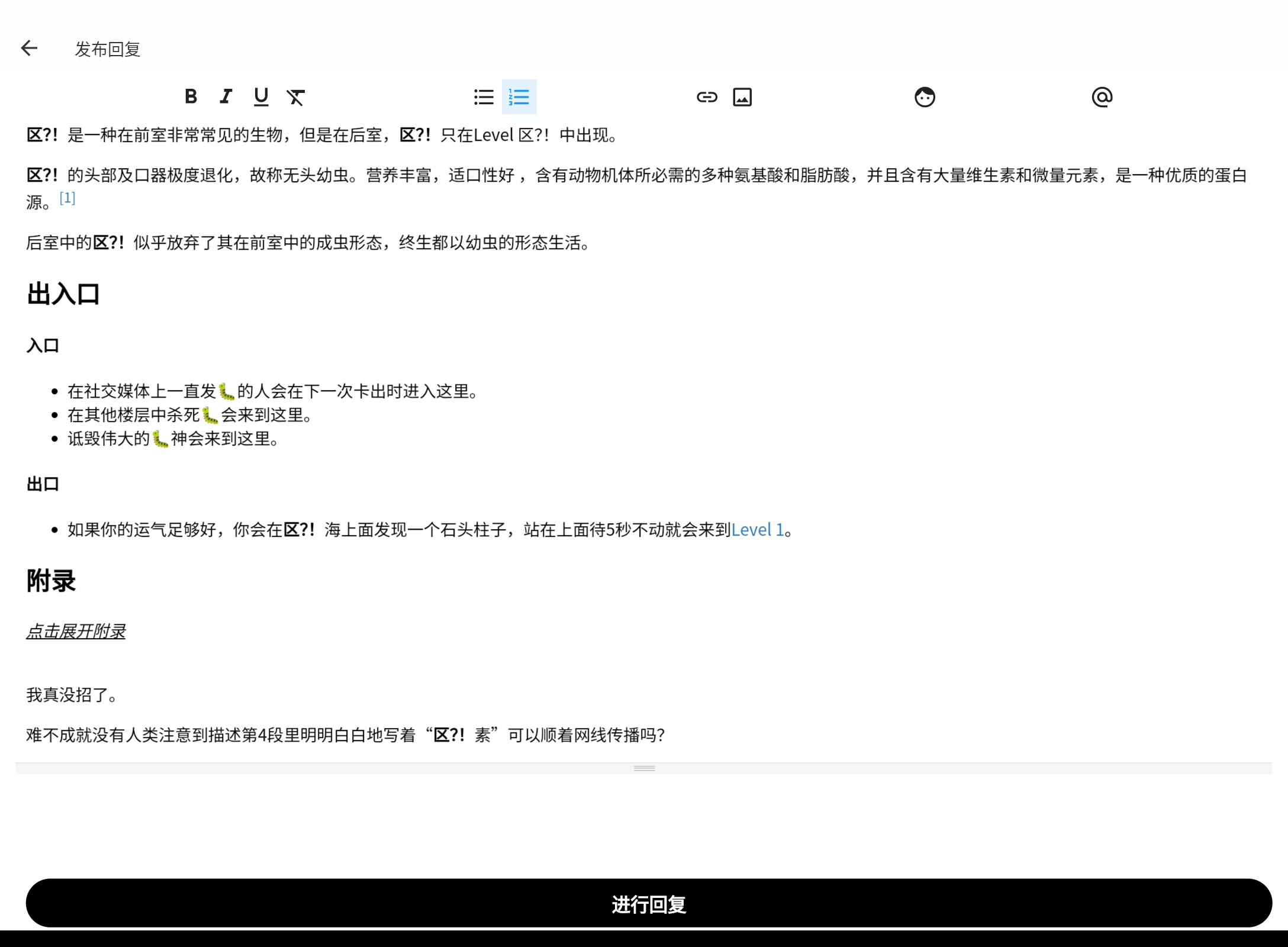Toggle bold formatting

pyautogui.click(x=191, y=96)
